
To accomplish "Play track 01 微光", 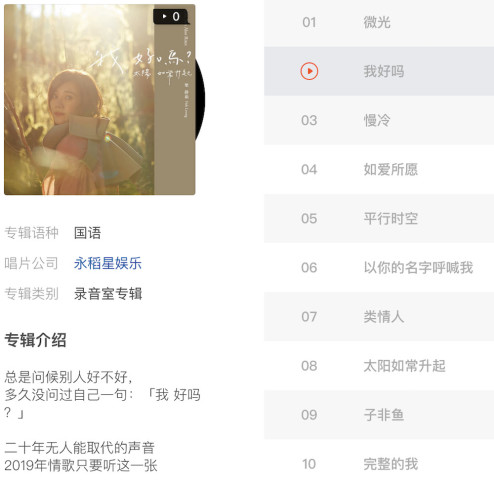I will click(379, 22).
